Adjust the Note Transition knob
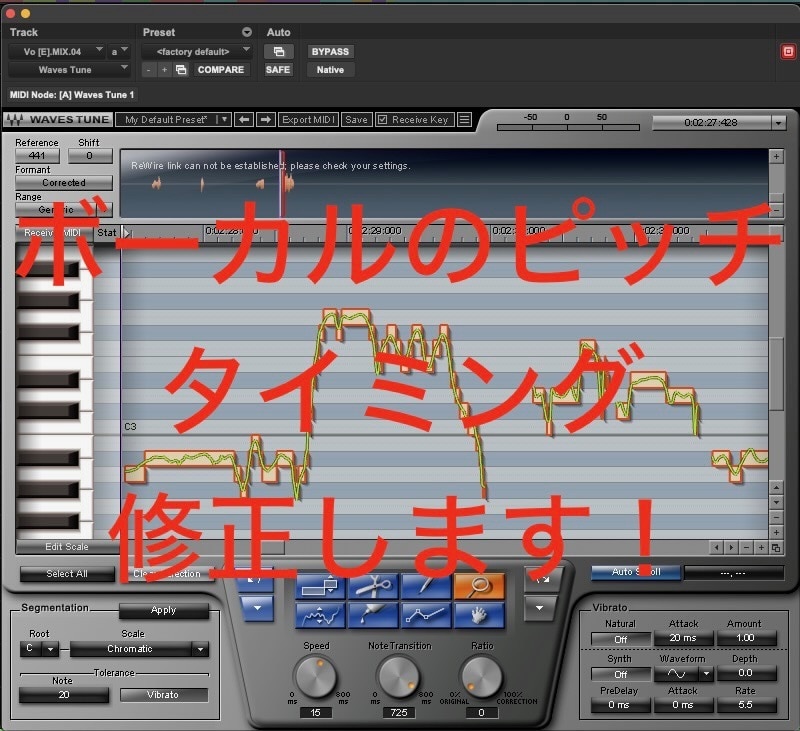This screenshot has height=731, width=800. click(x=398, y=677)
